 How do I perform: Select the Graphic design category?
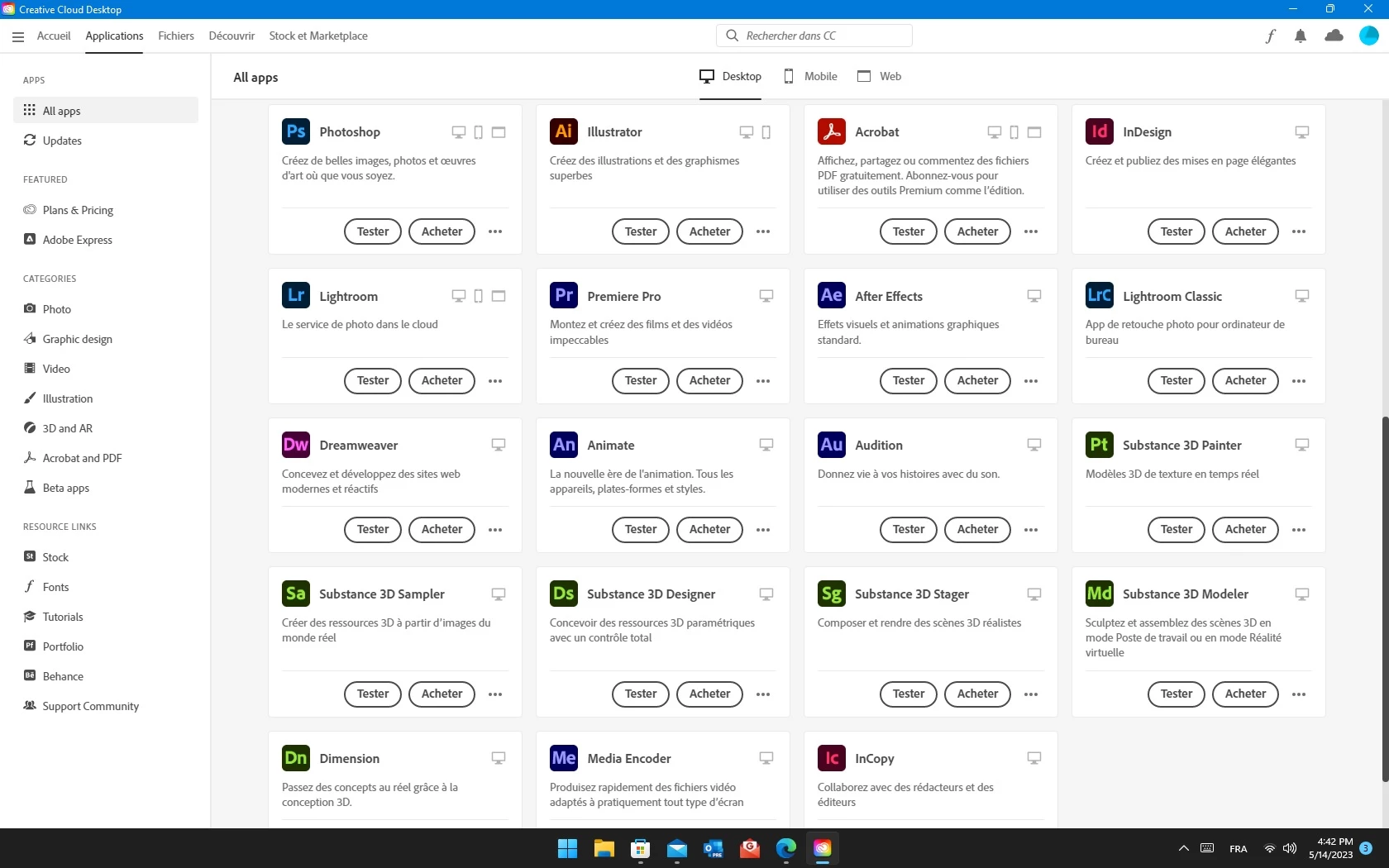coord(106,339)
